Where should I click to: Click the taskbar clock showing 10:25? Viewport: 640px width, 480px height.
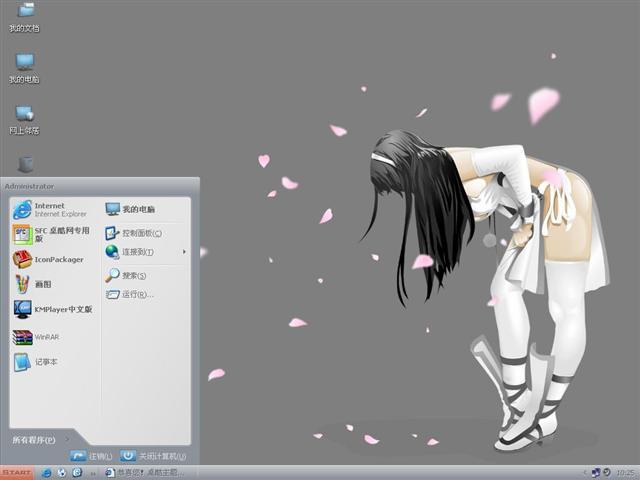tap(625, 473)
